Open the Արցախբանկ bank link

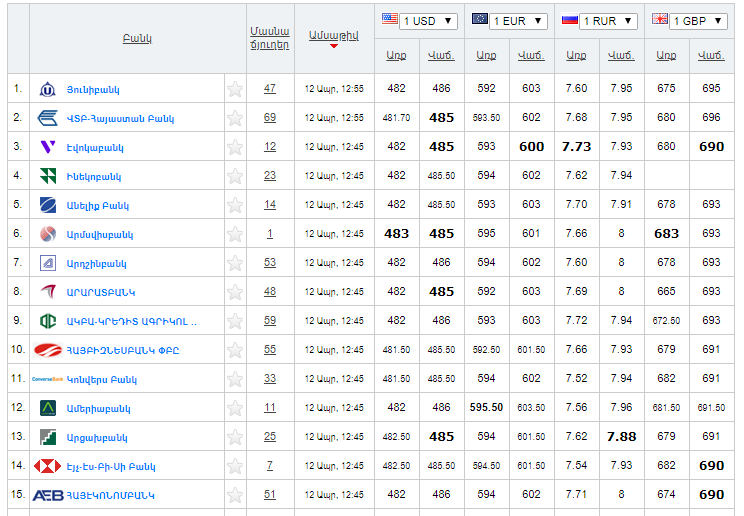(x=97, y=438)
